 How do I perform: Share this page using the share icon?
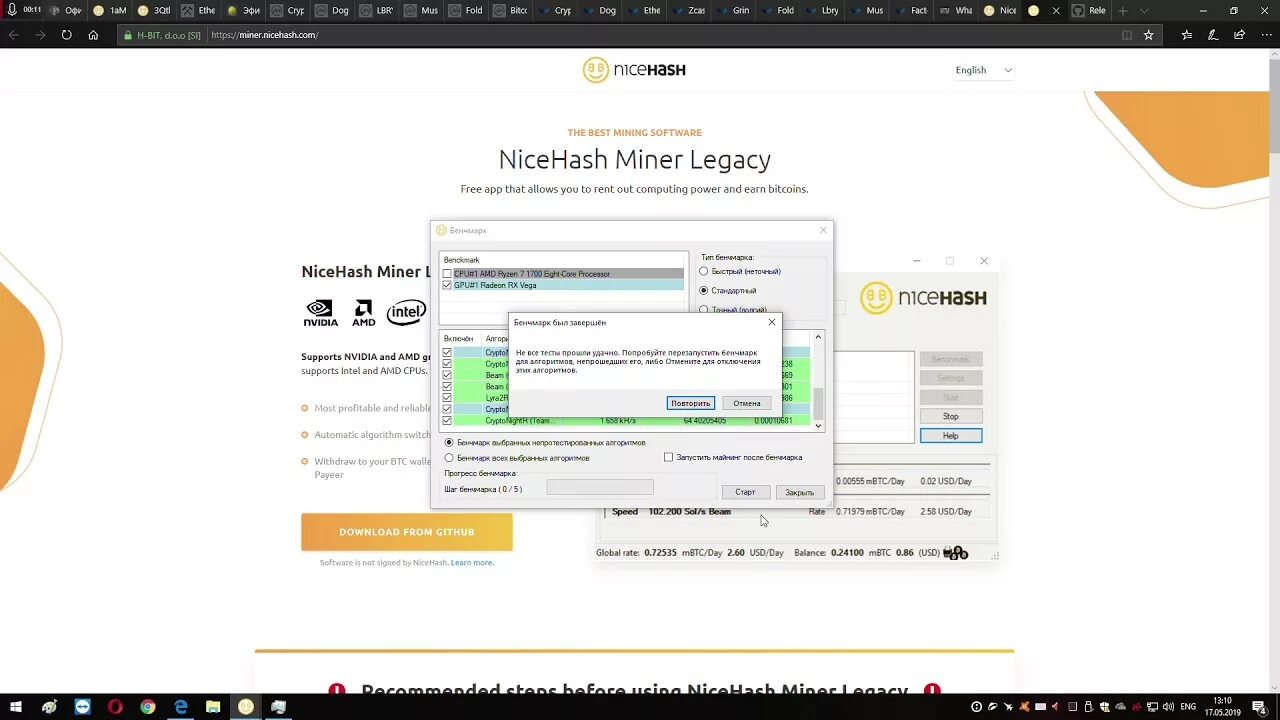pyautogui.click(x=1238, y=35)
